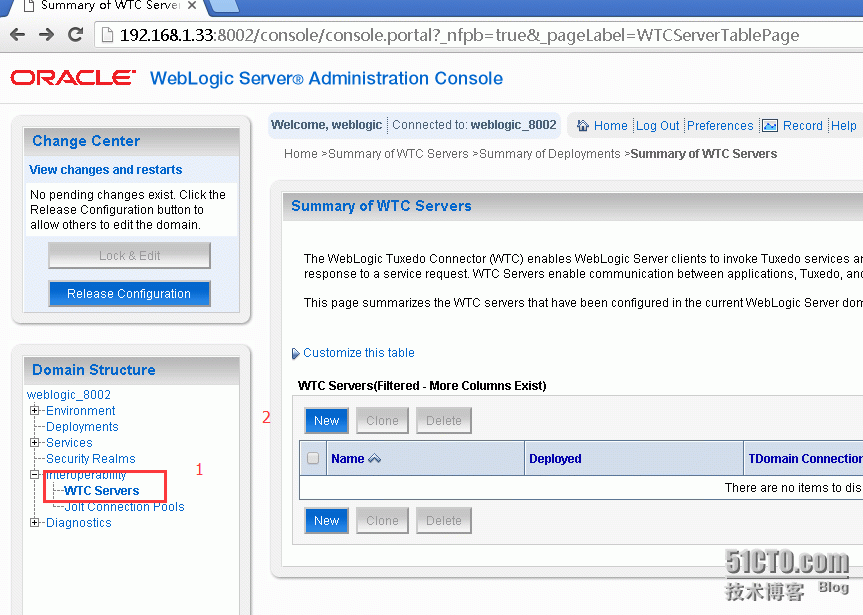The width and height of the screenshot is (863, 615).
Task: Select weblogic_8002 domain root in tree
Action: click(69, 395)
